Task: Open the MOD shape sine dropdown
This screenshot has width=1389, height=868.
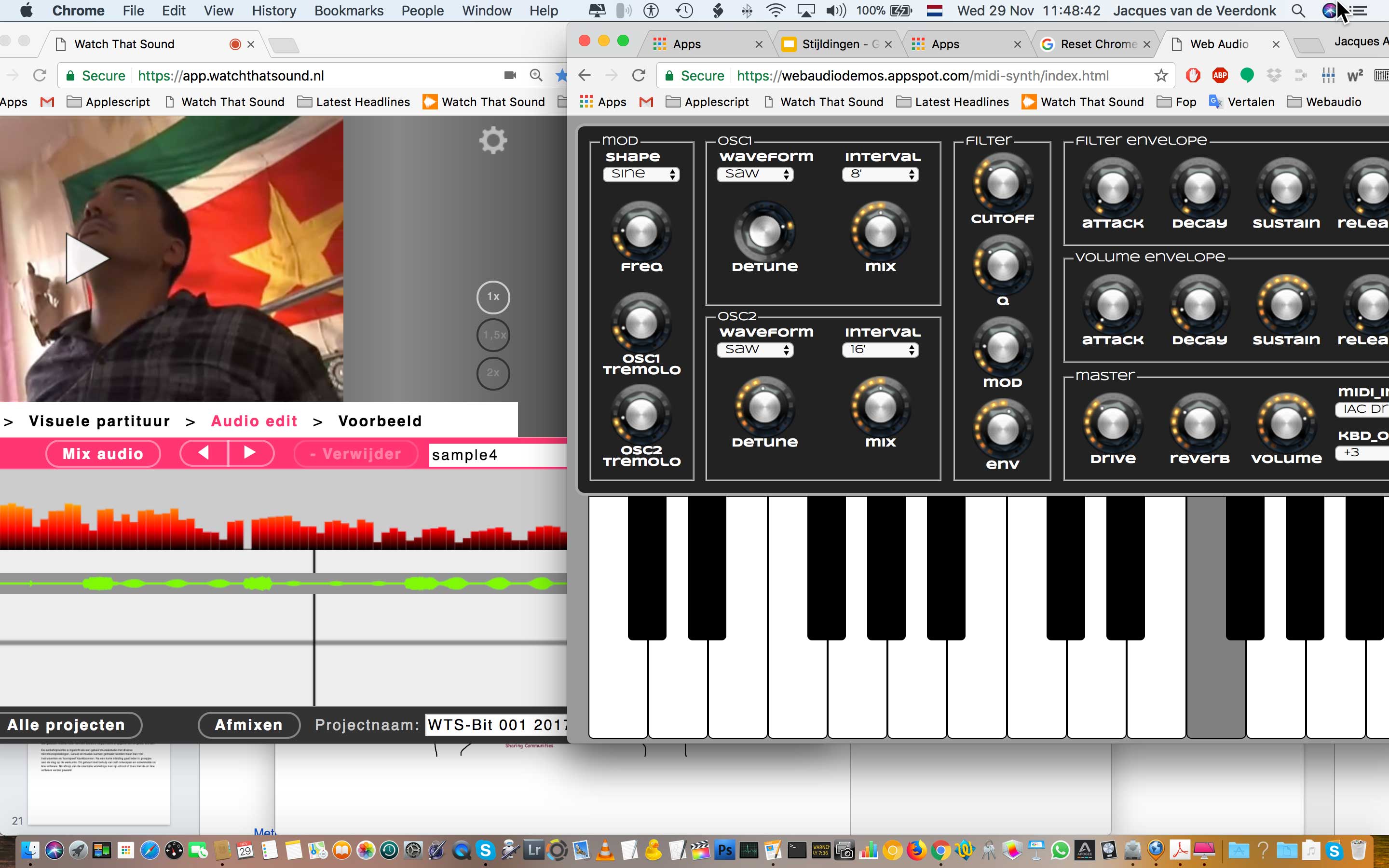Action: point(641,174)
